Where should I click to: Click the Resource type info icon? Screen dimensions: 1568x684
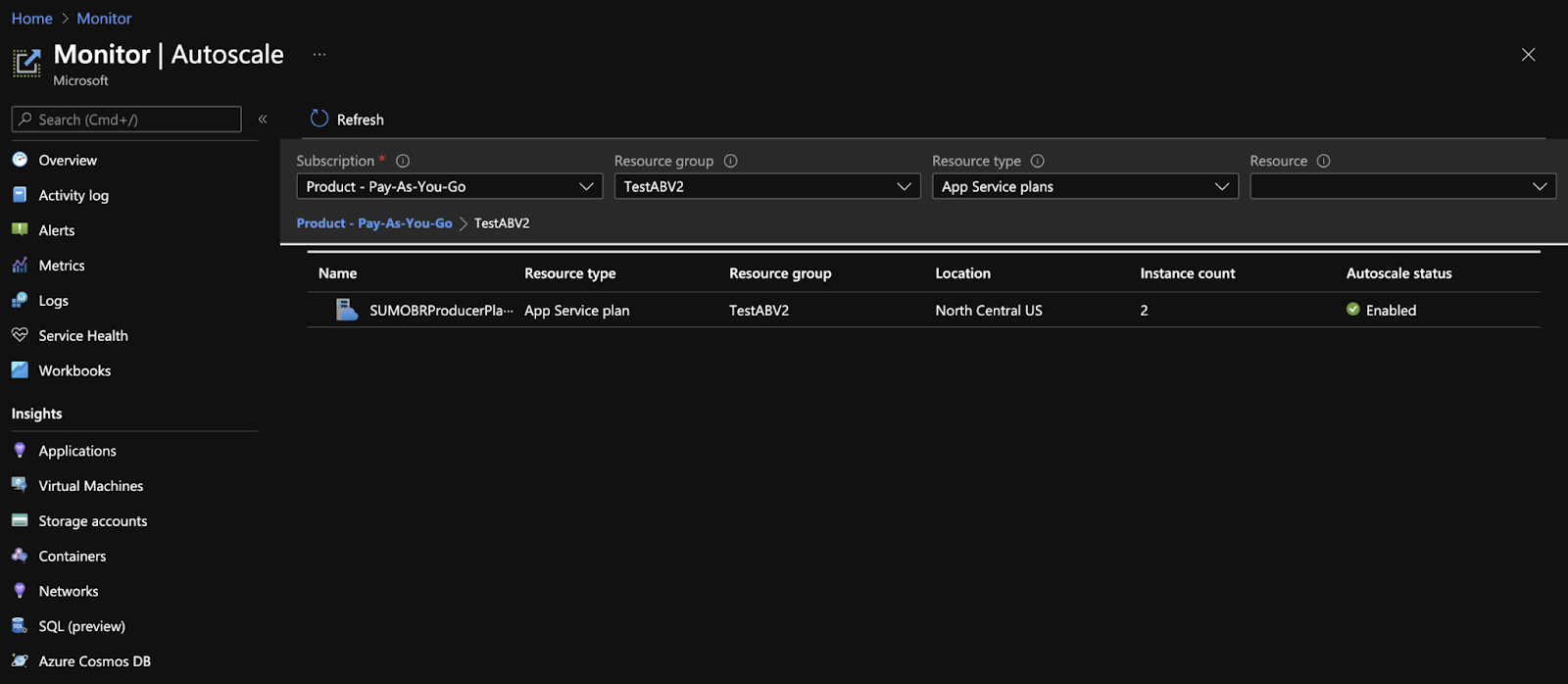[1037, 161]
